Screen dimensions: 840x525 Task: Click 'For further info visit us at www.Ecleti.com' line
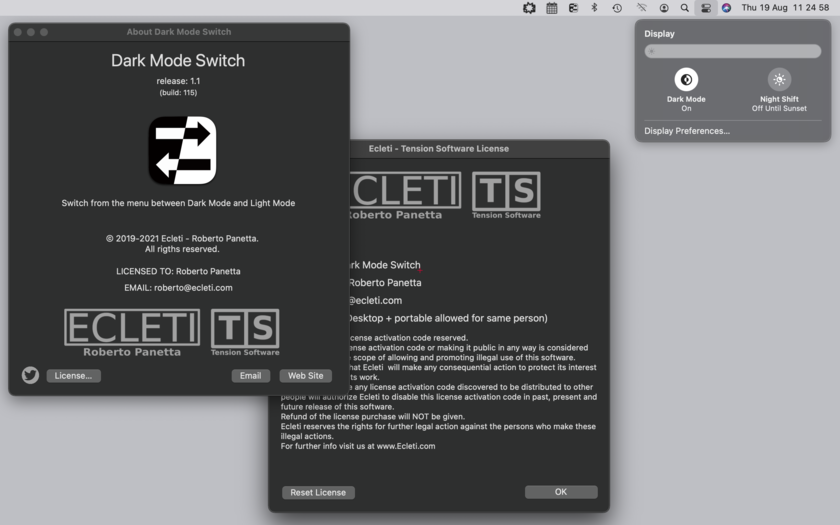pos(358,446)
